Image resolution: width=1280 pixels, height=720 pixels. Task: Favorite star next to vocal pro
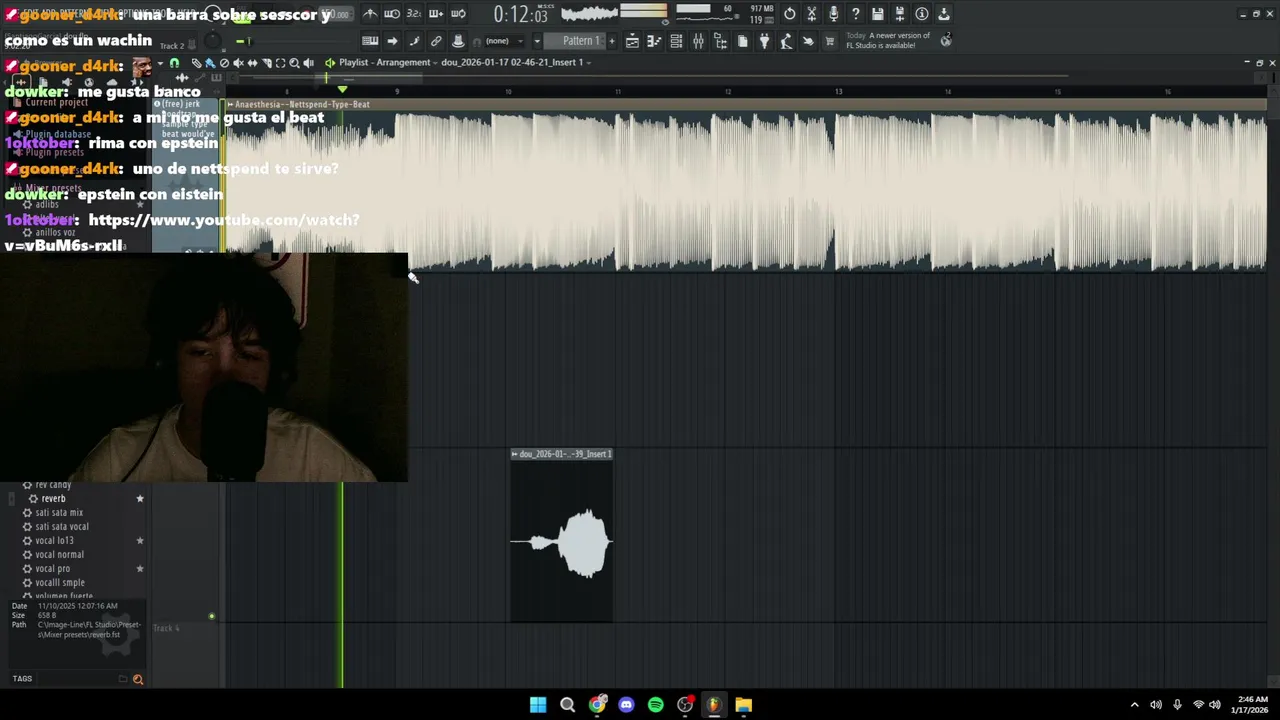coord(140,568)
